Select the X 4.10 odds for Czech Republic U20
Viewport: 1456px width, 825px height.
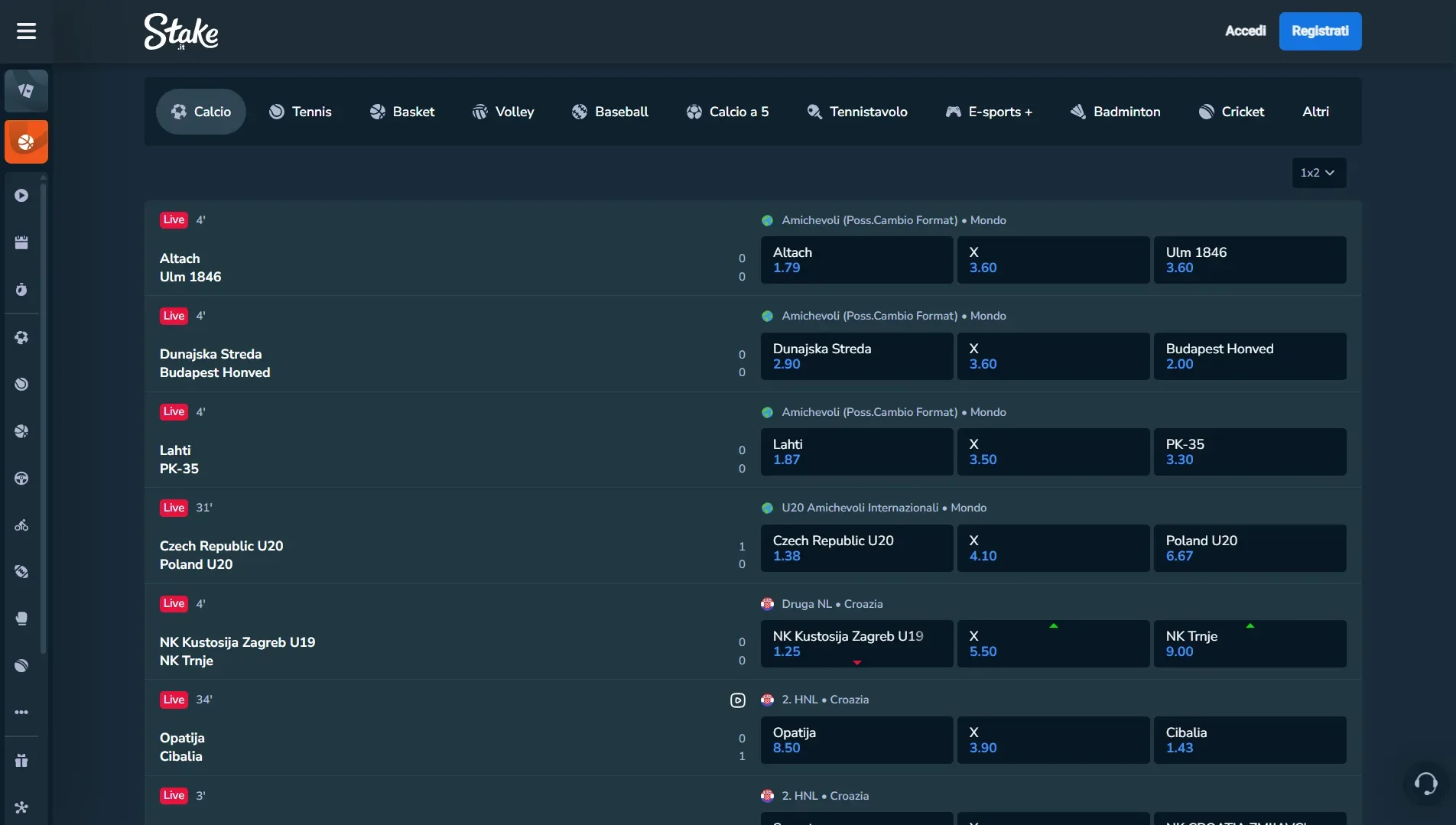[1053, 548]
